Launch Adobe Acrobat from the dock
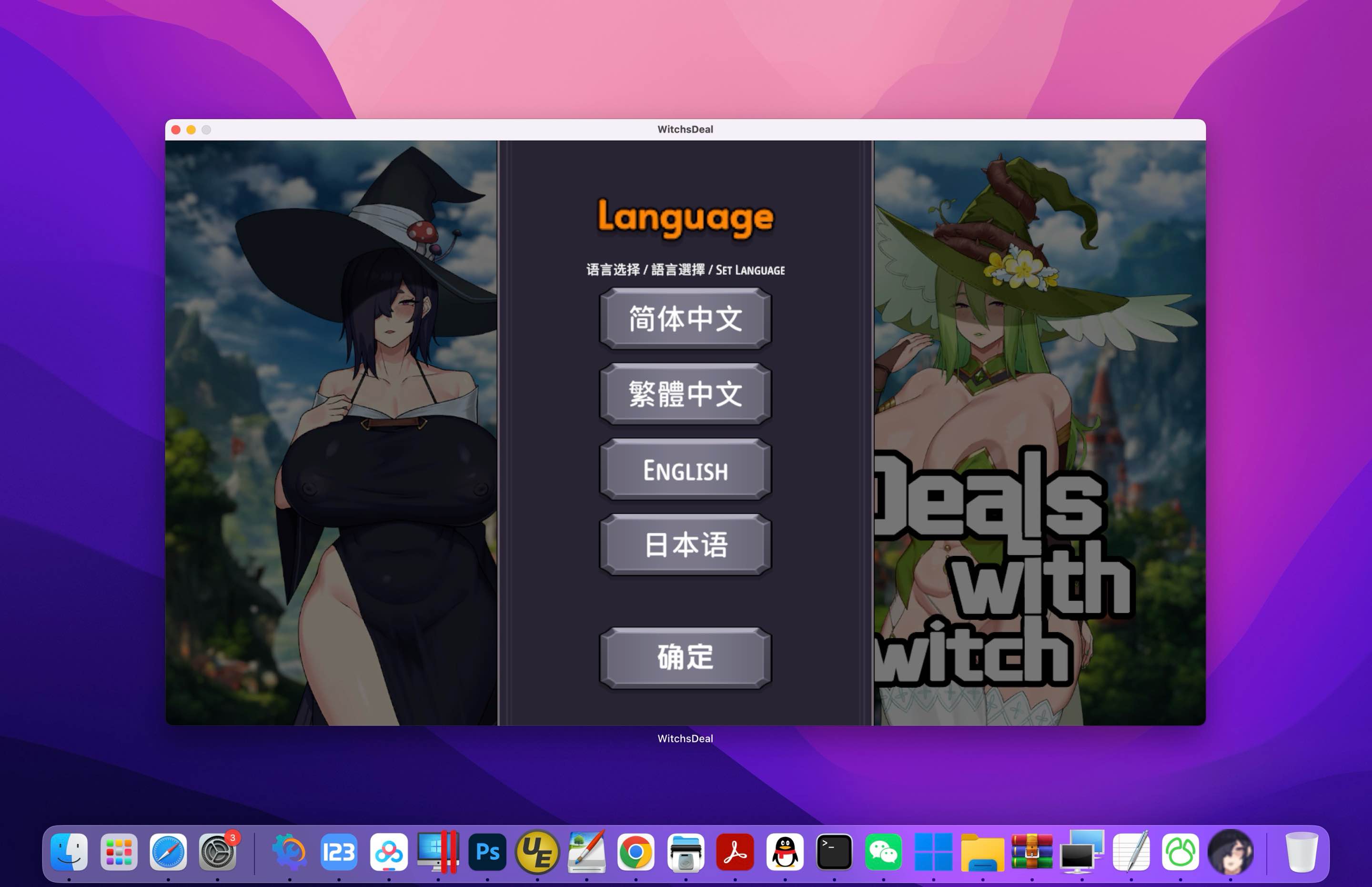The height and width of the screenshot is (887, 1372). coord(735,852)
